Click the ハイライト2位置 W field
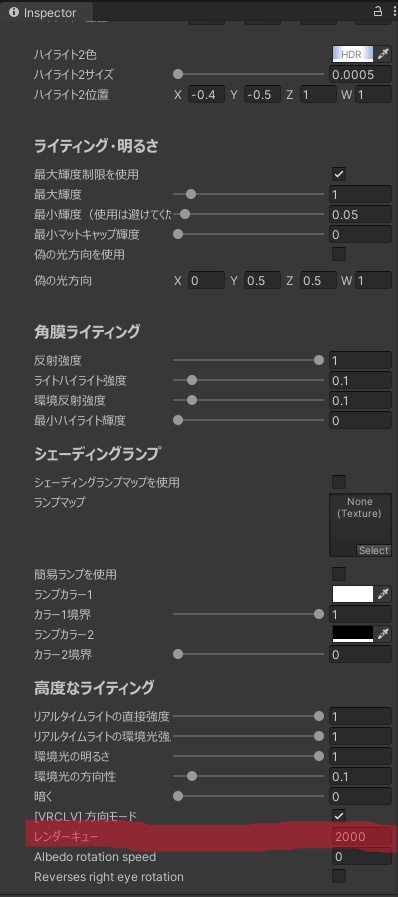This screenshot has height=897, width=398. point(373,94)
